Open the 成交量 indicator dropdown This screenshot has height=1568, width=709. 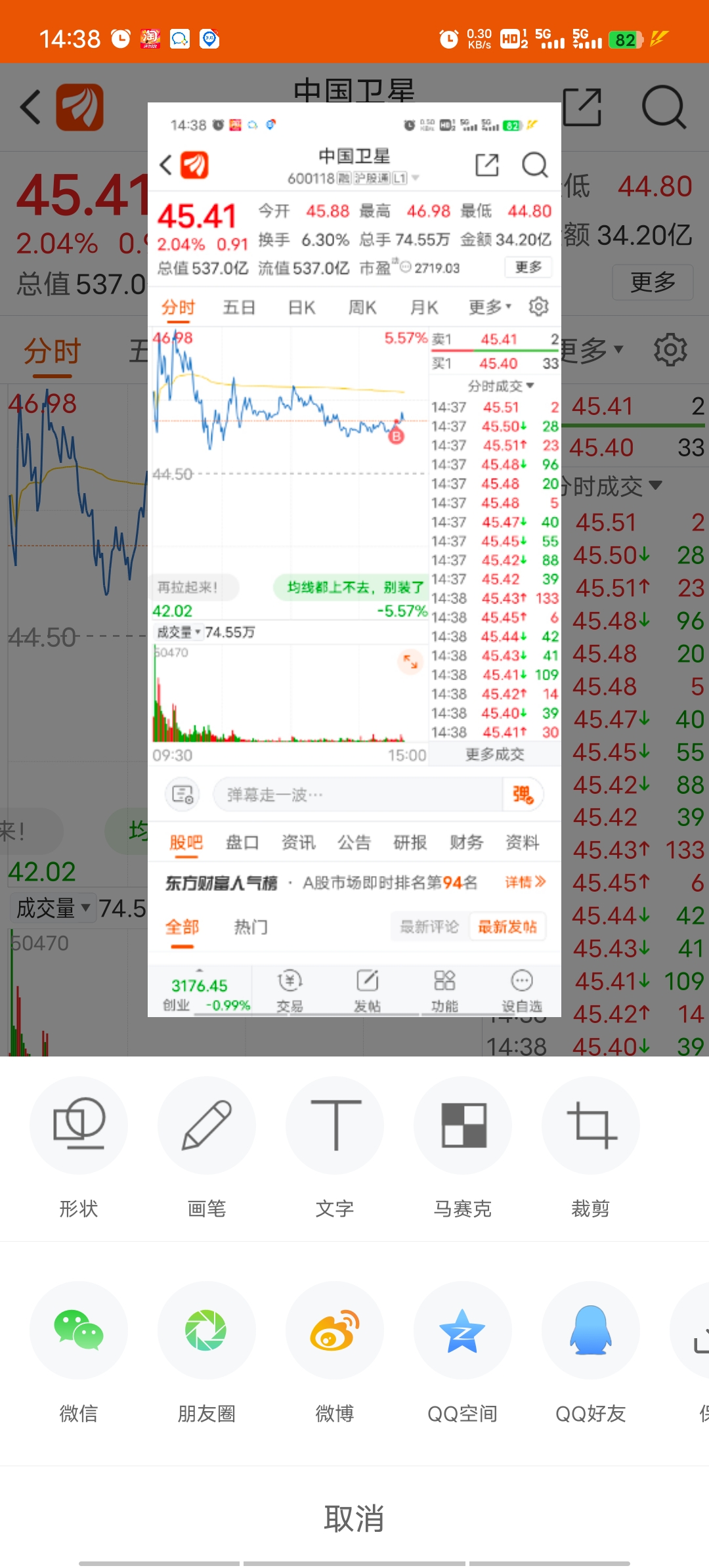click(x=54, y=908)
